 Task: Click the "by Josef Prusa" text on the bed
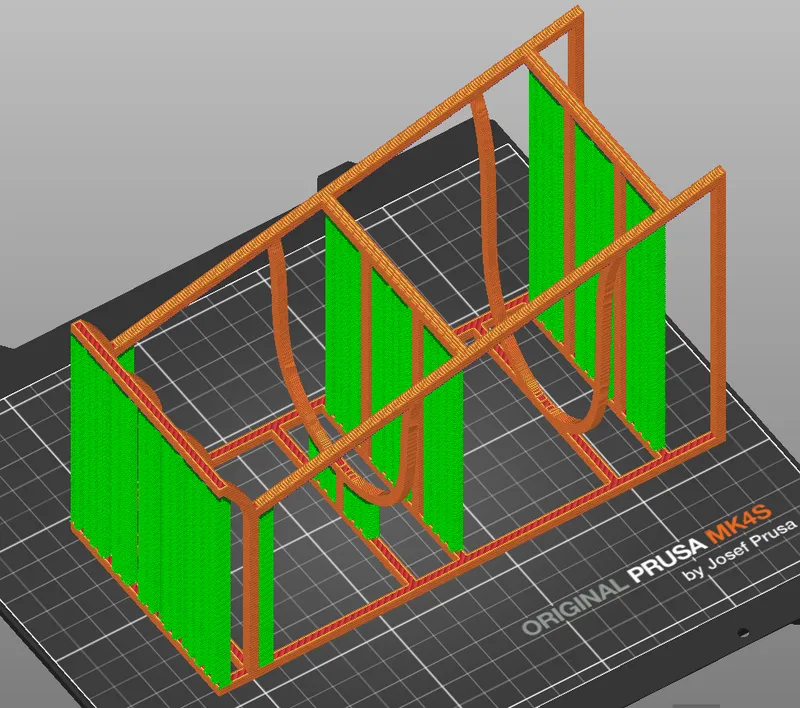click(740, 551)
